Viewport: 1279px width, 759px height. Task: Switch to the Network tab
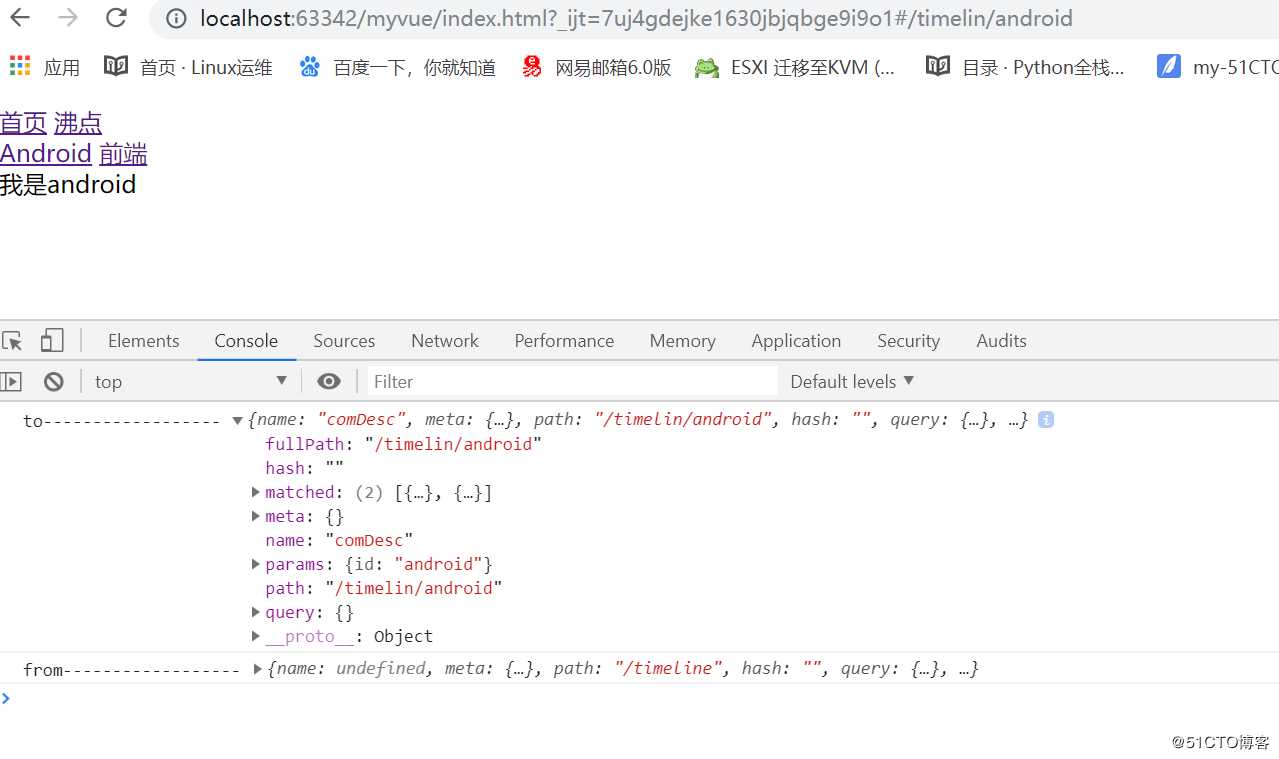coord(445,341)
